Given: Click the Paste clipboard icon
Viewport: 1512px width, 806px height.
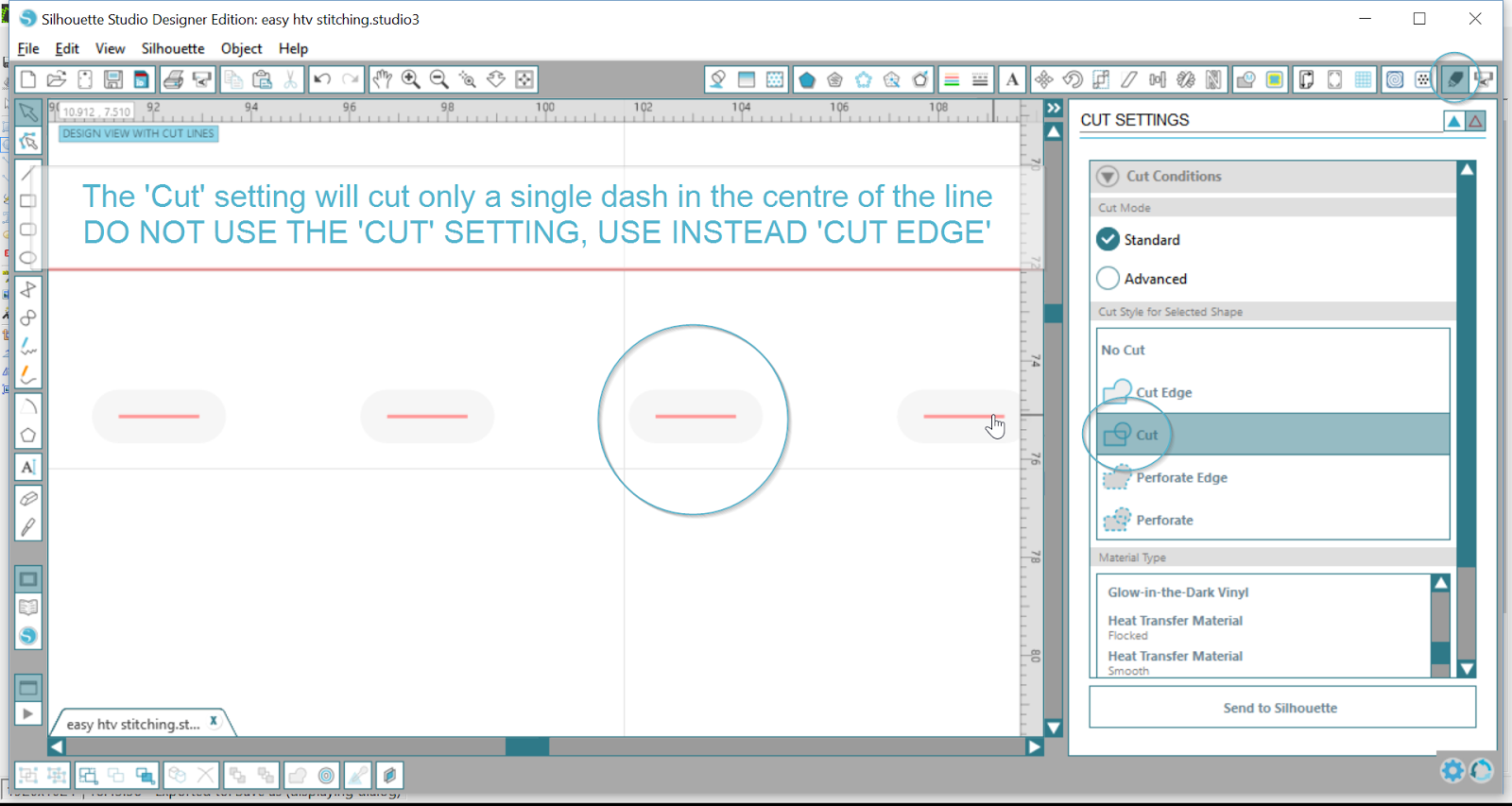Looking at the screenshot, I should tap(262, 79).
